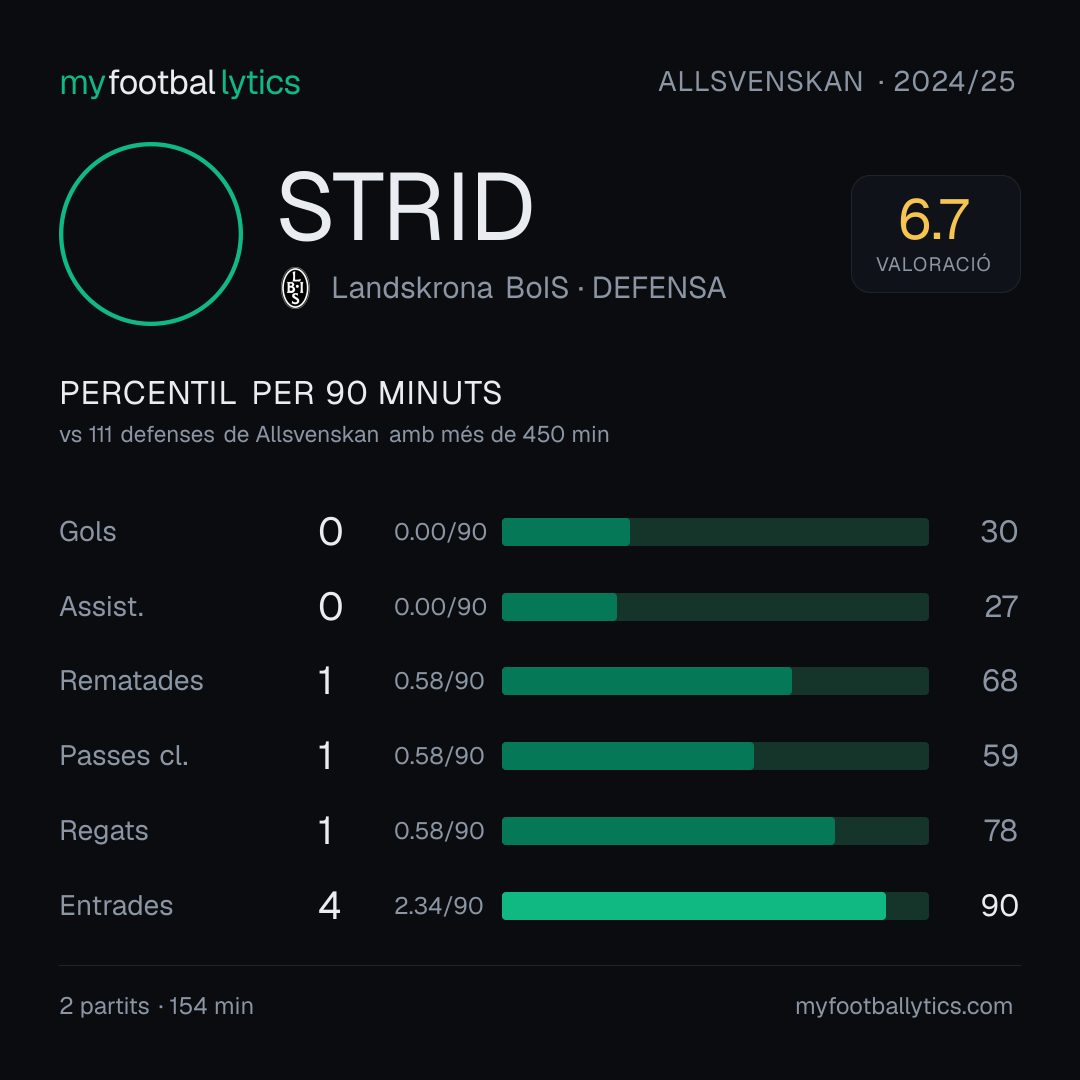Click the 90 percentile value for Entrades
Image resolution: width=1080 pixels, height=1080 pixels.
[999, 906]
